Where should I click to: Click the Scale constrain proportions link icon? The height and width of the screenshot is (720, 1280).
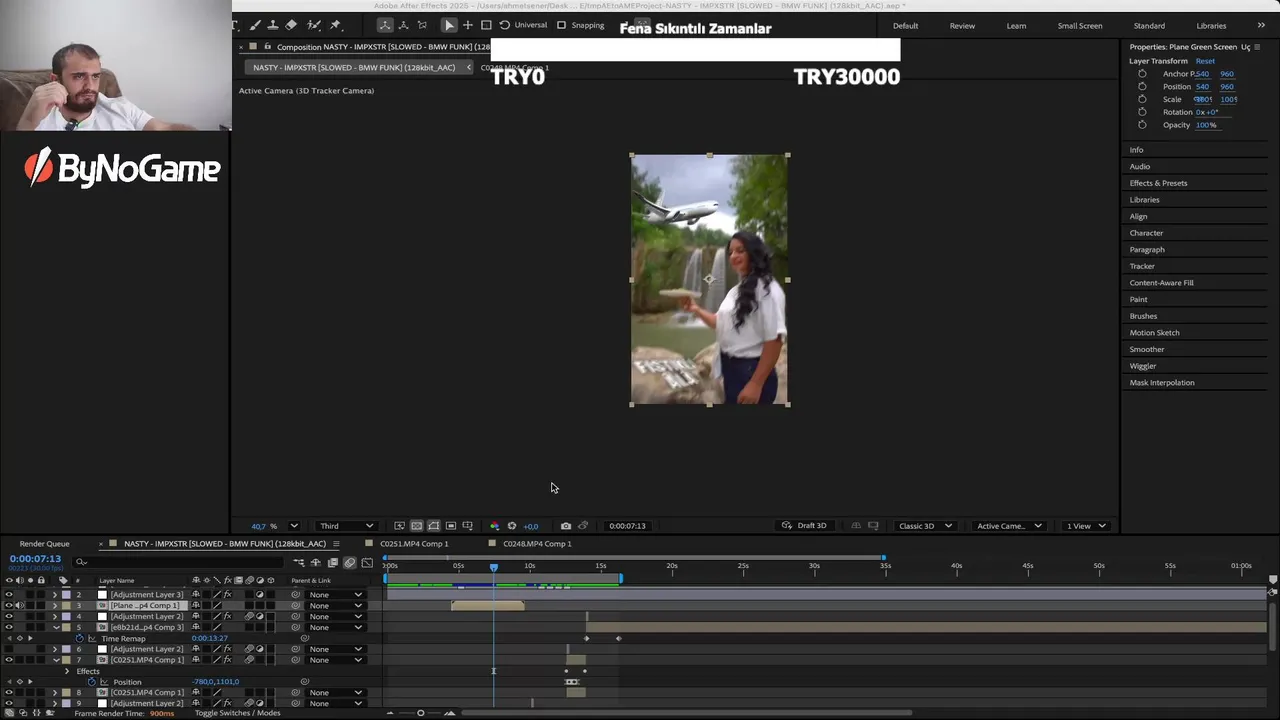tap(1198, 99)
